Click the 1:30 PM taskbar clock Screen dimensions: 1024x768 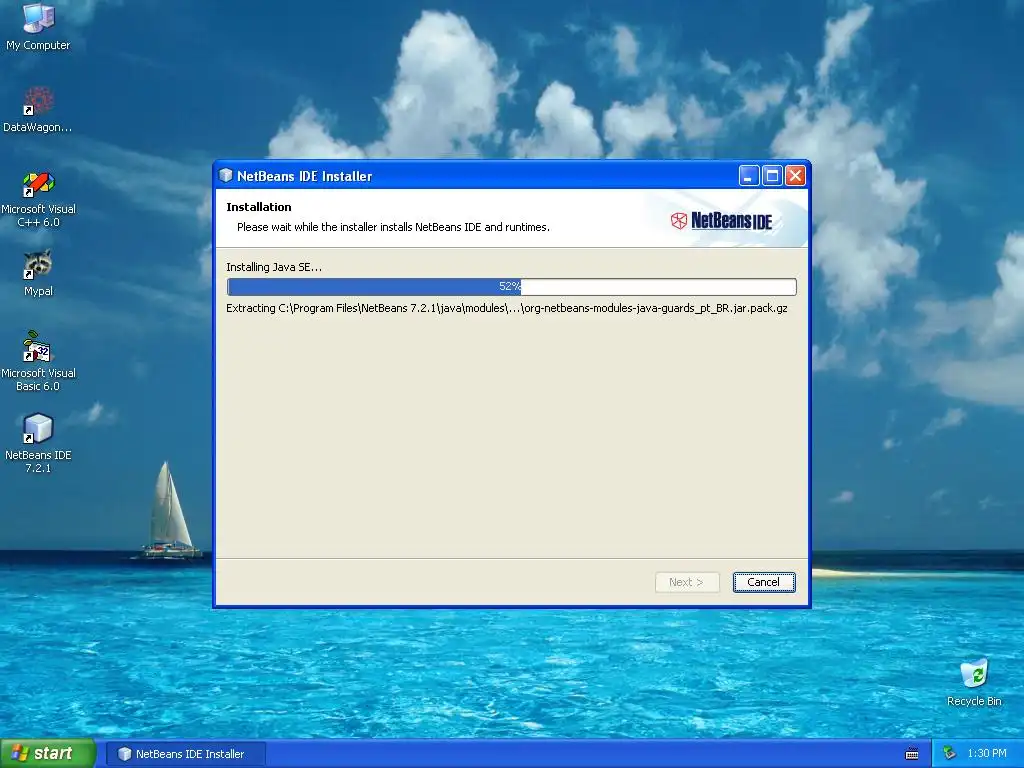[x=987, y=754]
